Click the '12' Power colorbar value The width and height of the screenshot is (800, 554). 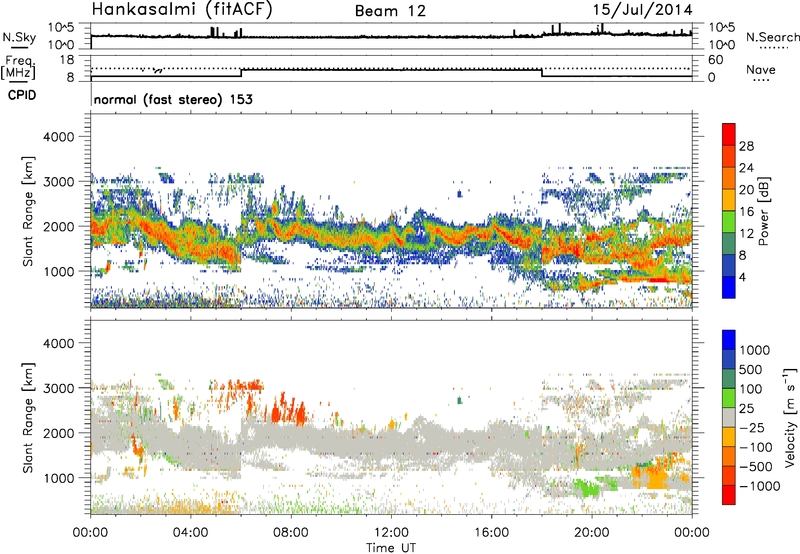pyautogui.click(x=746, y=234)
